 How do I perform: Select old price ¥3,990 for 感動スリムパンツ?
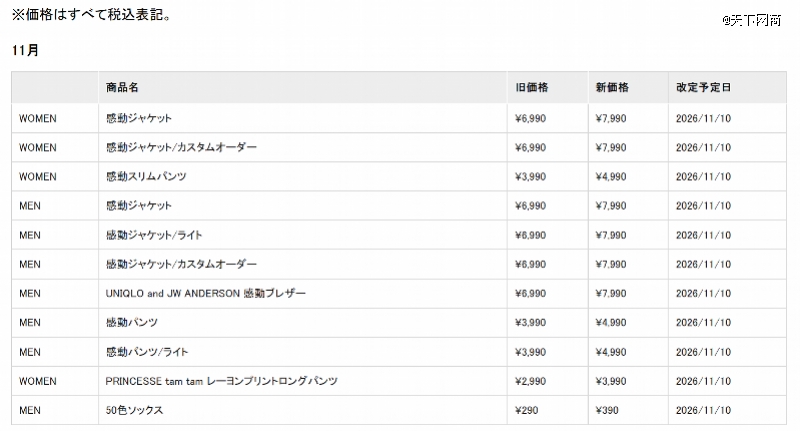click(531, 176)
